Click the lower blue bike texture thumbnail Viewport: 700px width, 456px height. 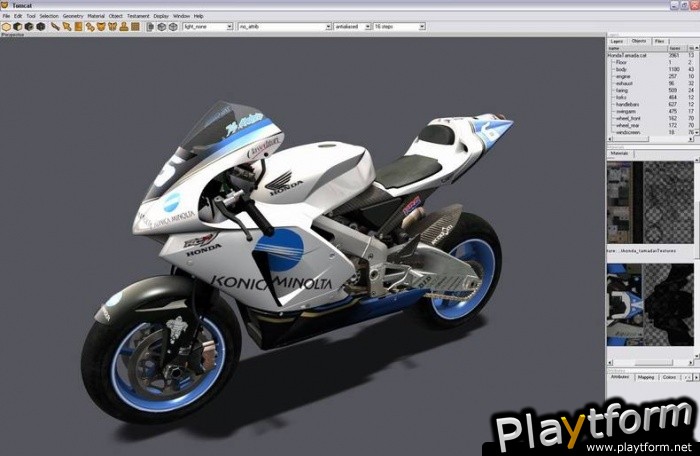(x=650, y=305)
